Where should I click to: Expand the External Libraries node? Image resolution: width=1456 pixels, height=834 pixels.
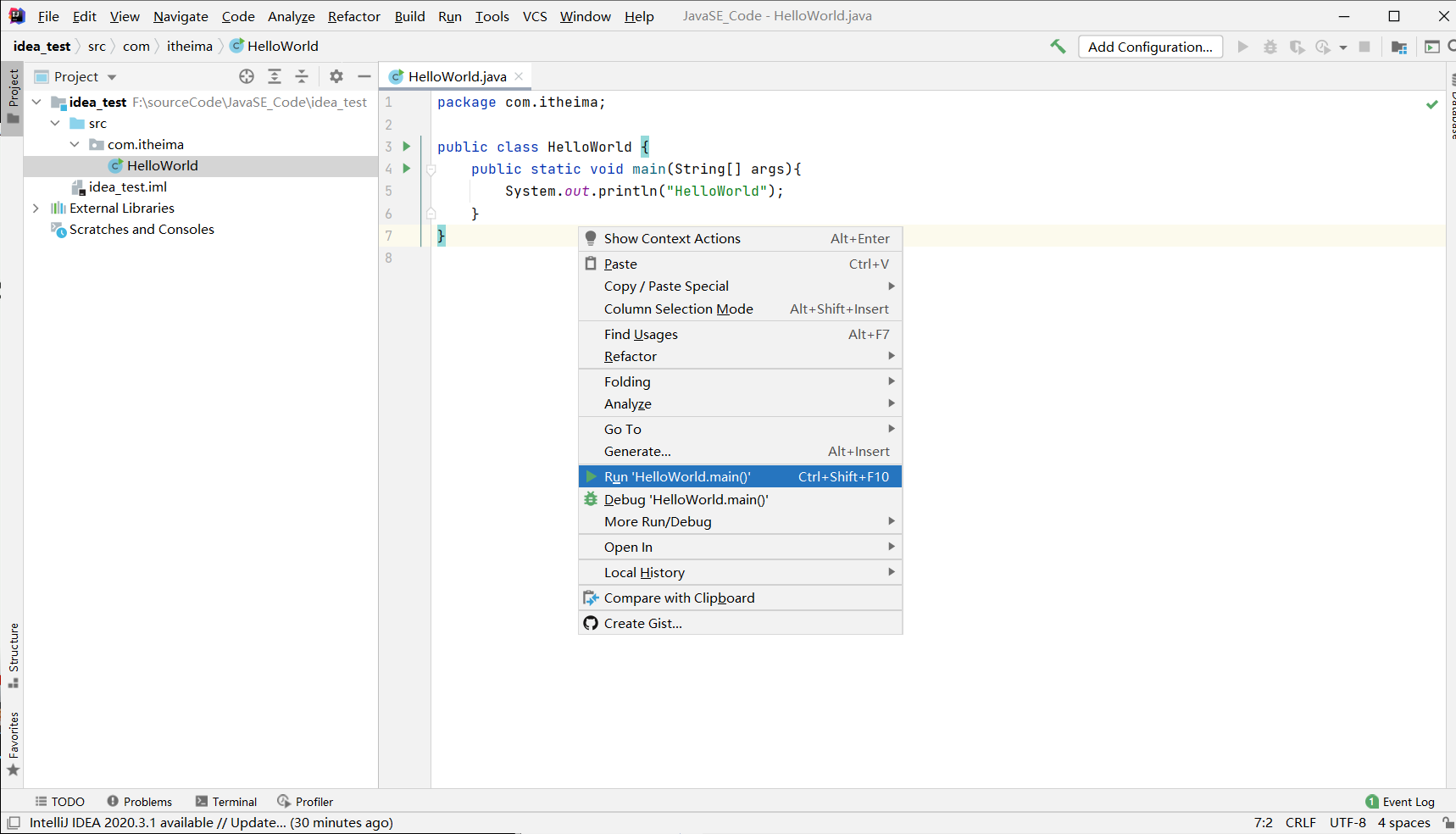click(x=36, y=208)
